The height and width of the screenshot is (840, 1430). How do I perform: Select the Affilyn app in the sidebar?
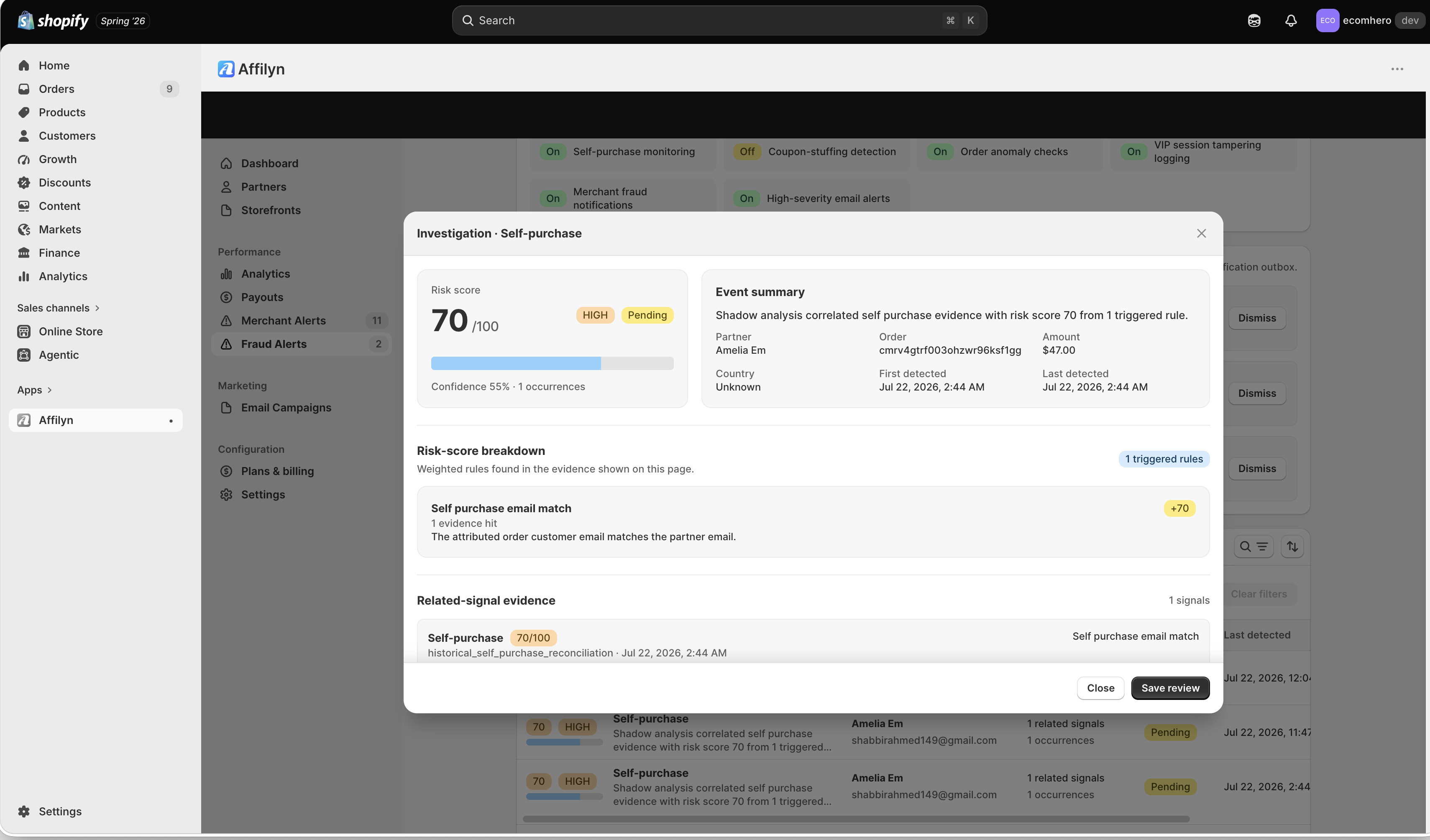click(x=95, y=420)
